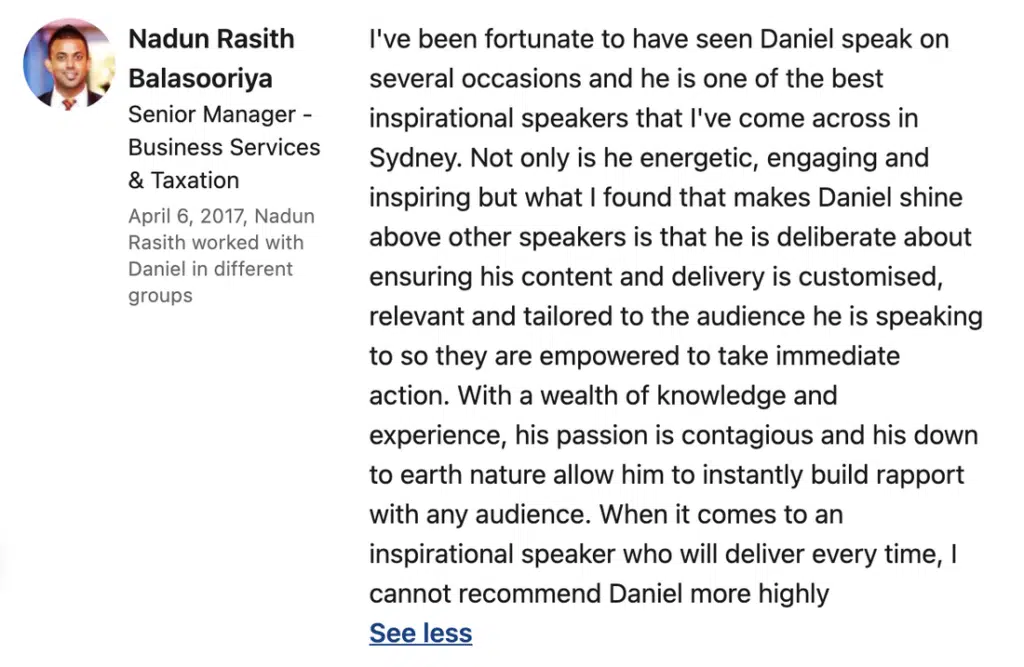
Task: Click the '& Taxation' text
Action: pyautogui.click(x=184, y=180)
